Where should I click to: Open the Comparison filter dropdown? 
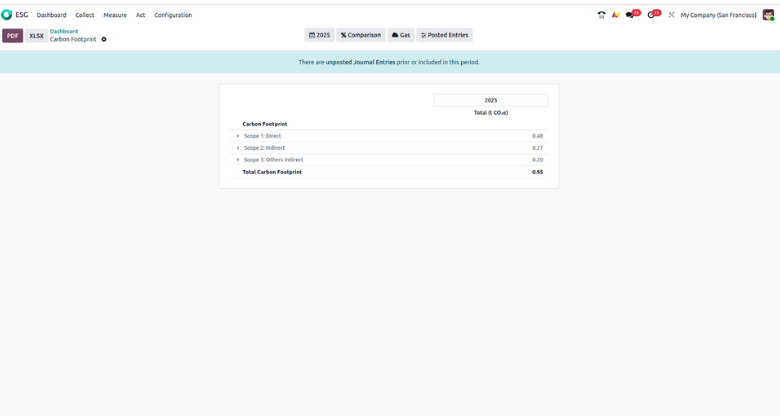coord(361,35)
